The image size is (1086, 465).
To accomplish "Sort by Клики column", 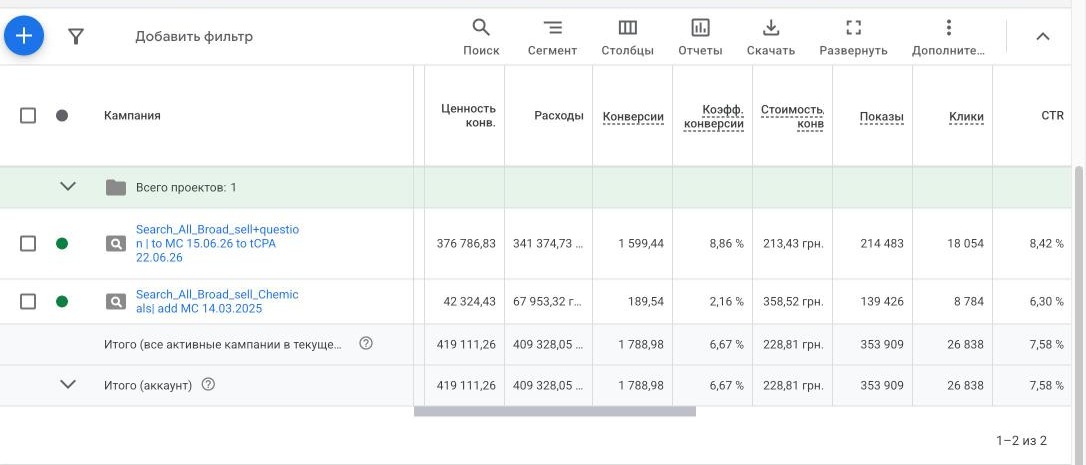I will click(966, 117).
